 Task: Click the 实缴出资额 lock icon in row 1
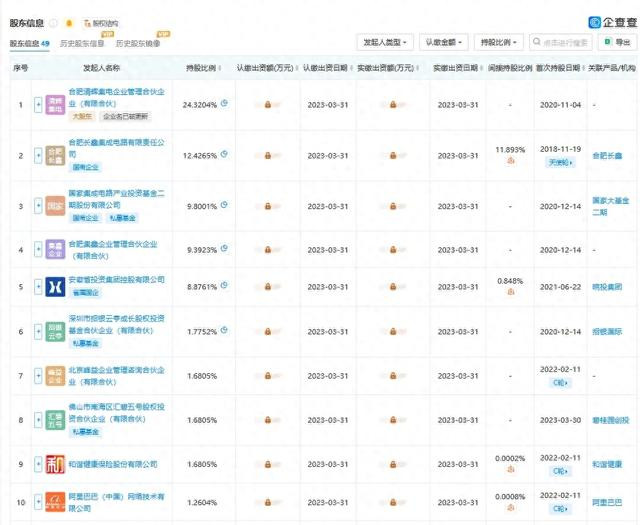click(393, 105)
